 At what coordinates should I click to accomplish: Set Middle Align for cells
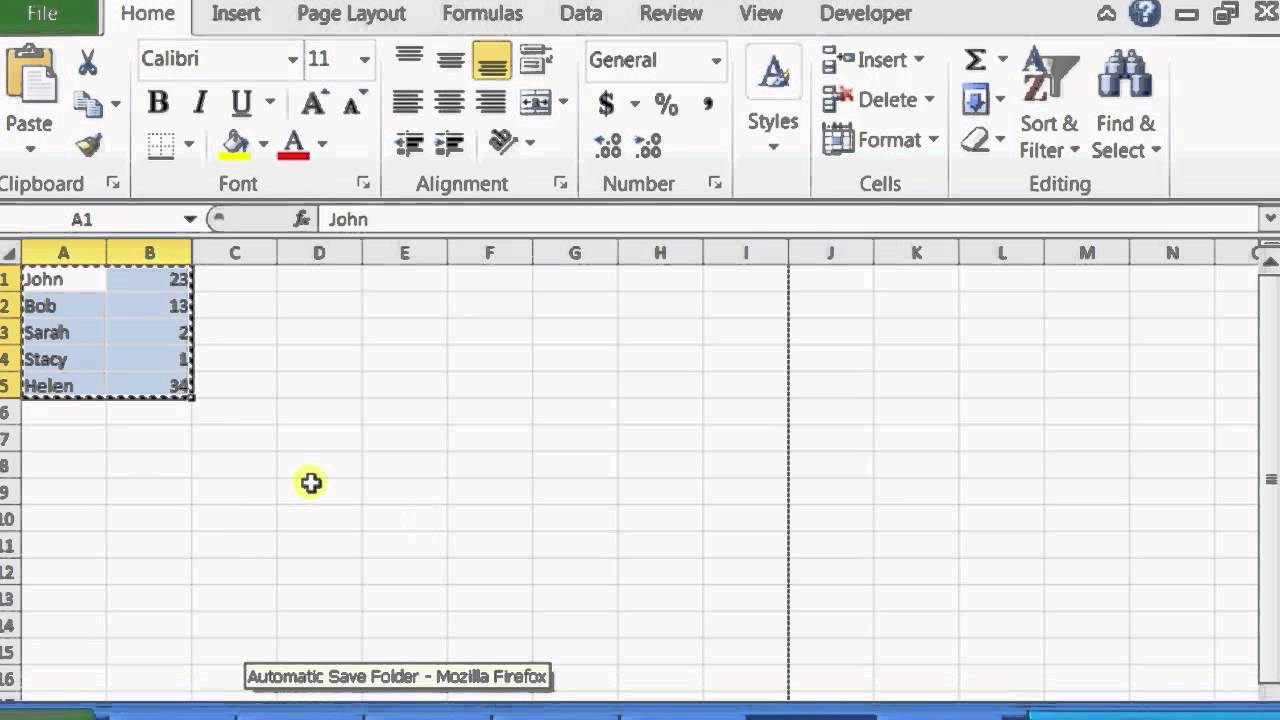[x=450, y=60]
